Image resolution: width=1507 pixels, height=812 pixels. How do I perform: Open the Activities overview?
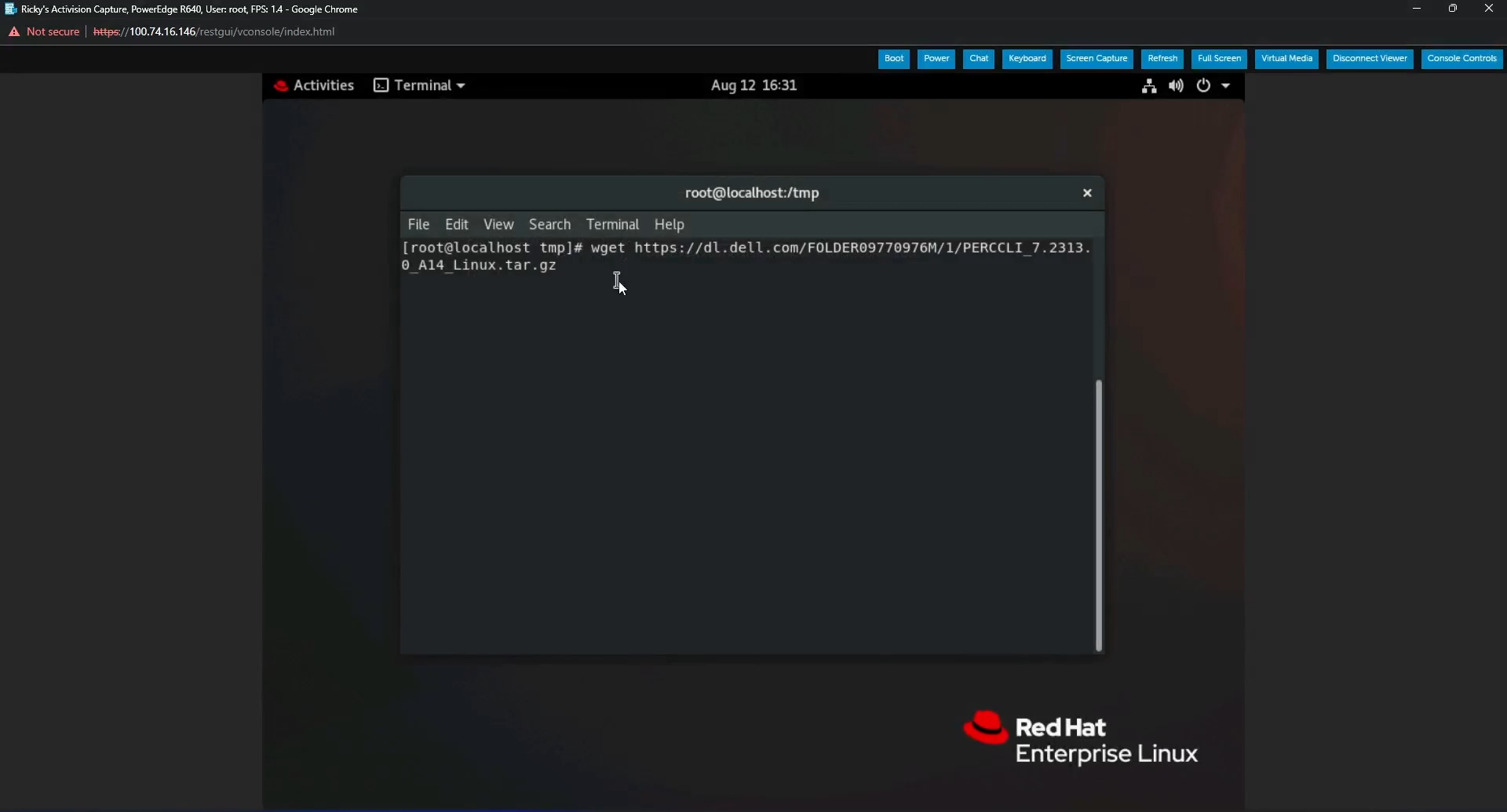coord(323,85)
